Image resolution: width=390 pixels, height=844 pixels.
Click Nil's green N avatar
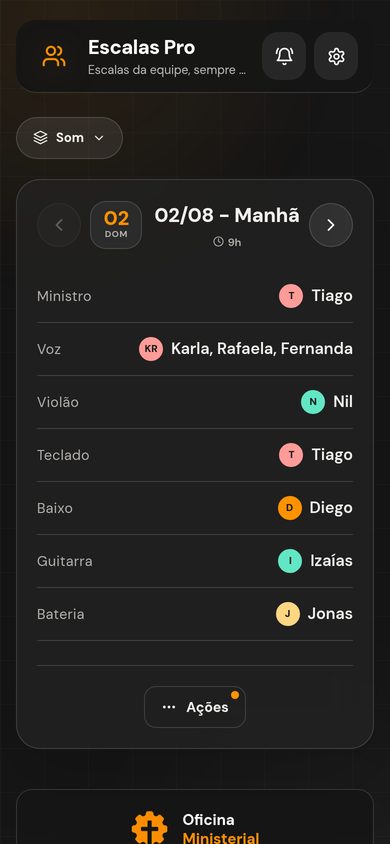pos(313,402)
